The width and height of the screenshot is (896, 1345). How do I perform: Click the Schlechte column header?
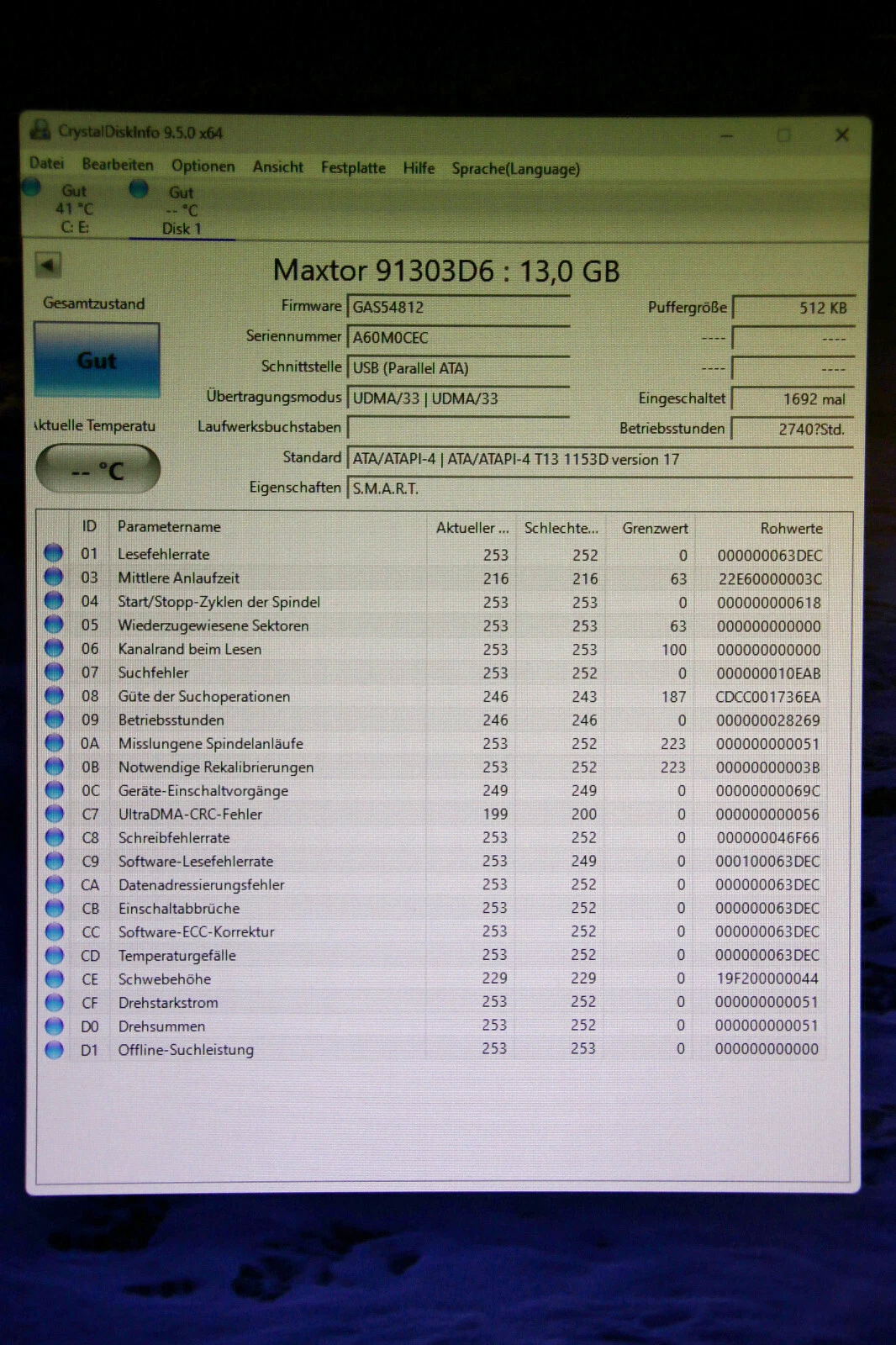click(561, 528)
